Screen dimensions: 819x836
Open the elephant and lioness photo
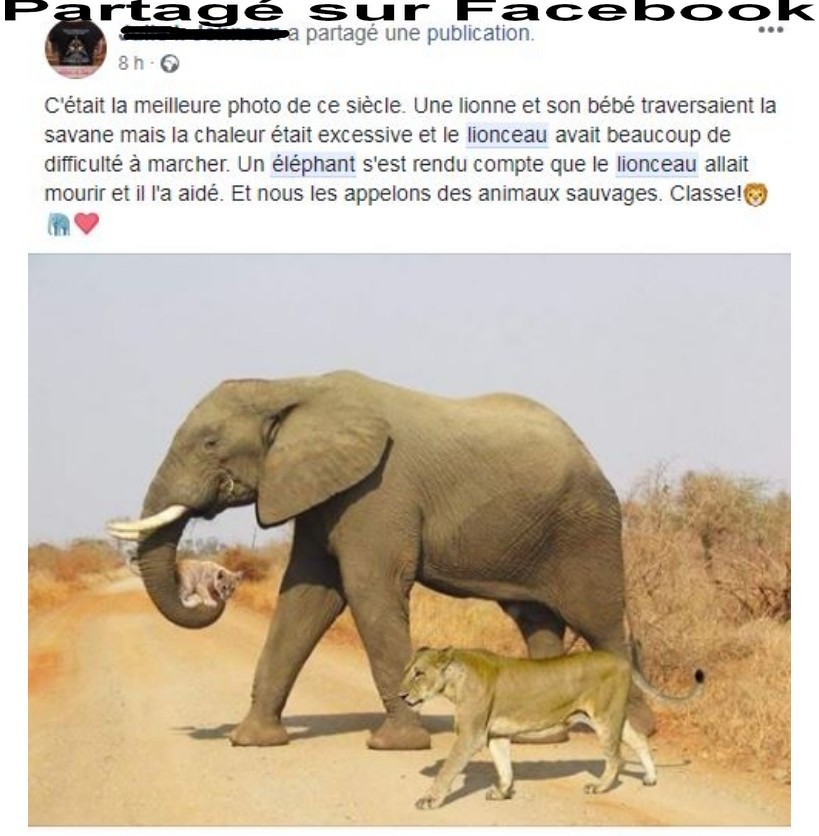[409, 540]
